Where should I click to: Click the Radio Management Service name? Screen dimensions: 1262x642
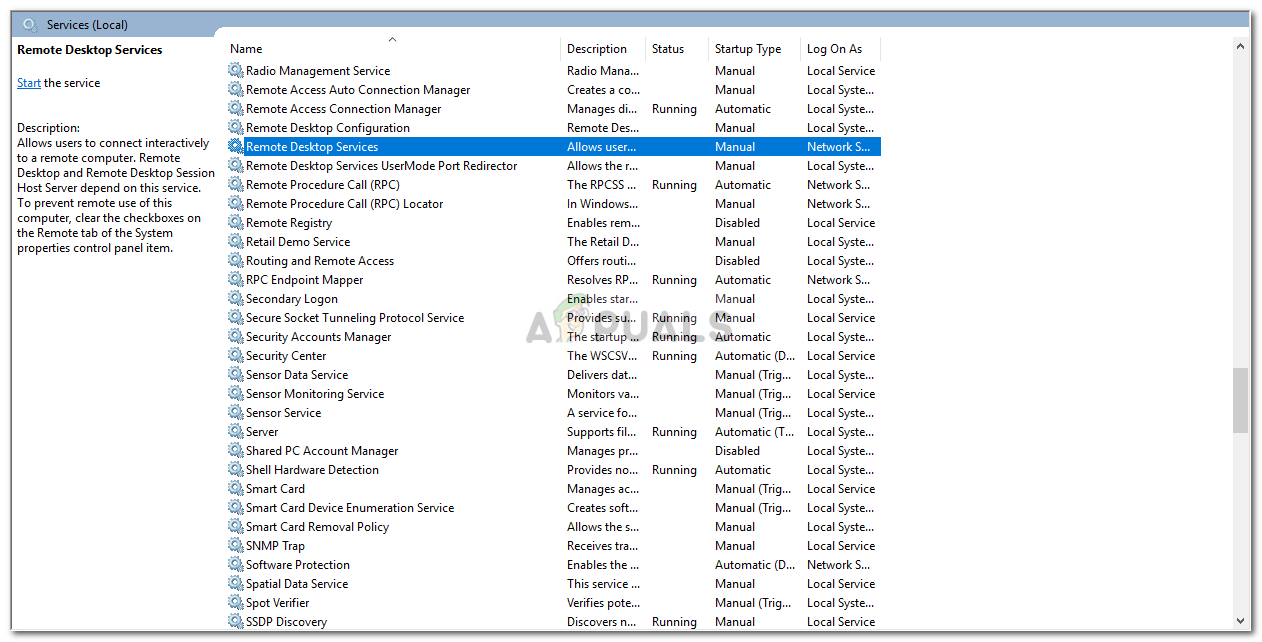tap(318, 71)
